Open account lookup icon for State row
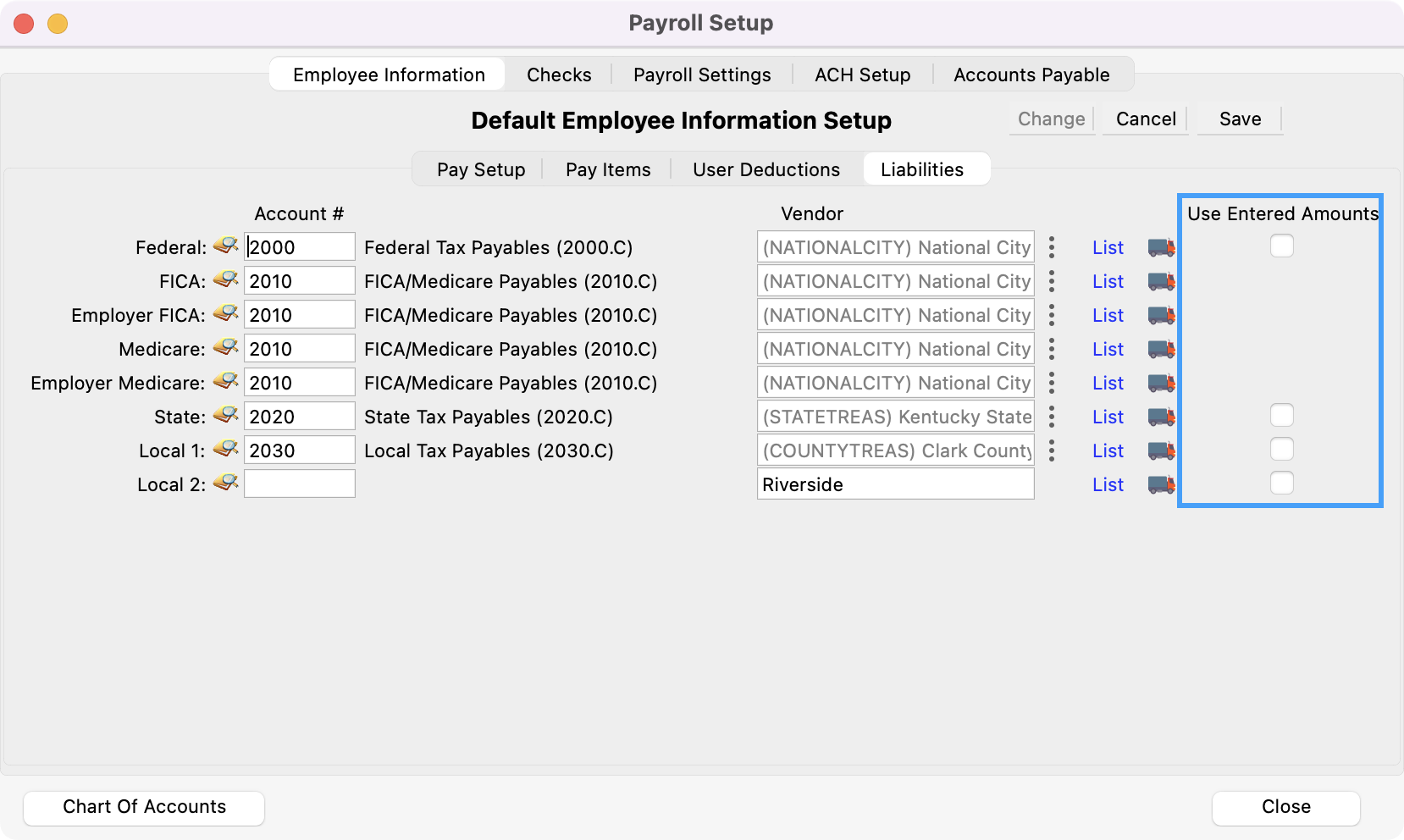 pos(225,416)
